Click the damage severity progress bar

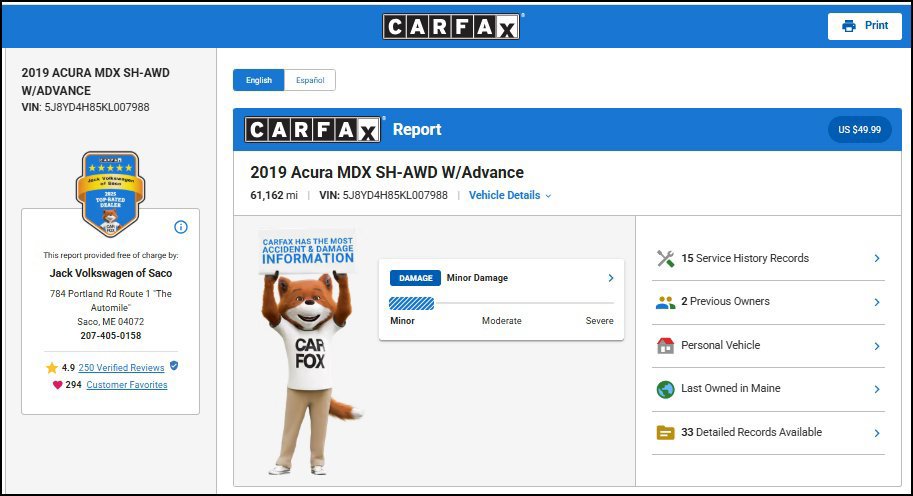click(x=501, y=303)
